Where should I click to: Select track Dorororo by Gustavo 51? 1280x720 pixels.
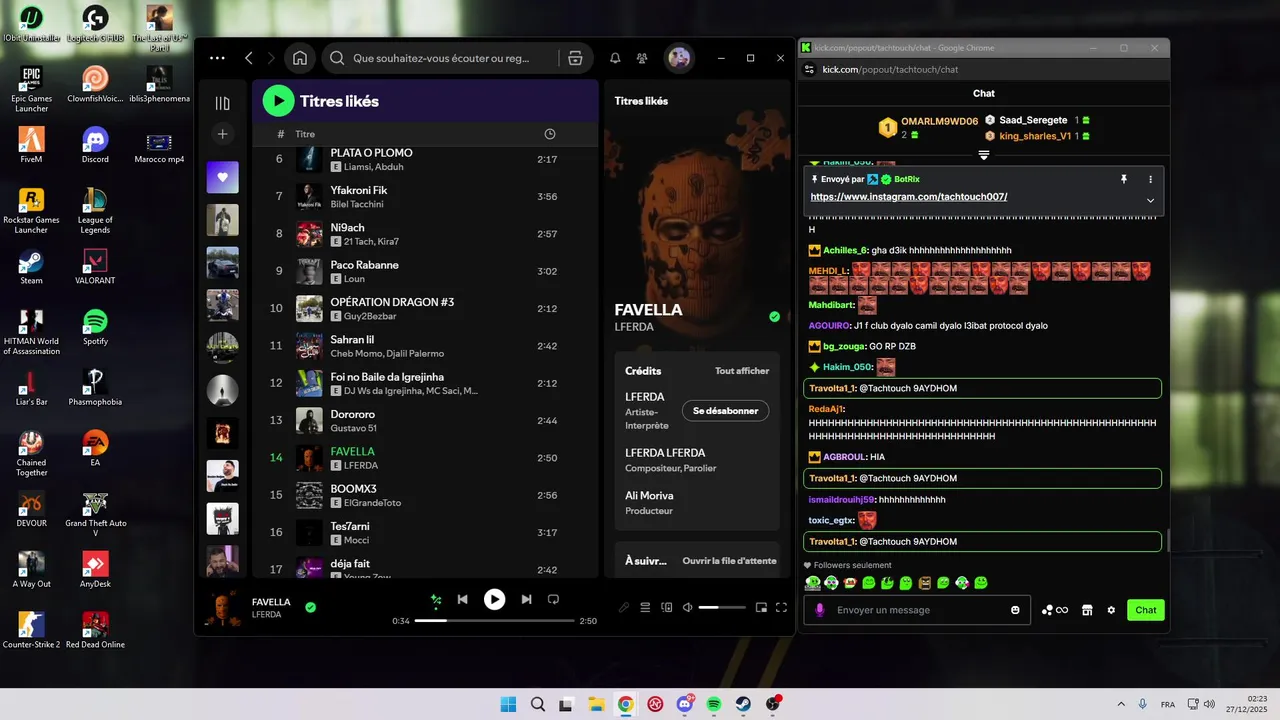coord(425,420)
